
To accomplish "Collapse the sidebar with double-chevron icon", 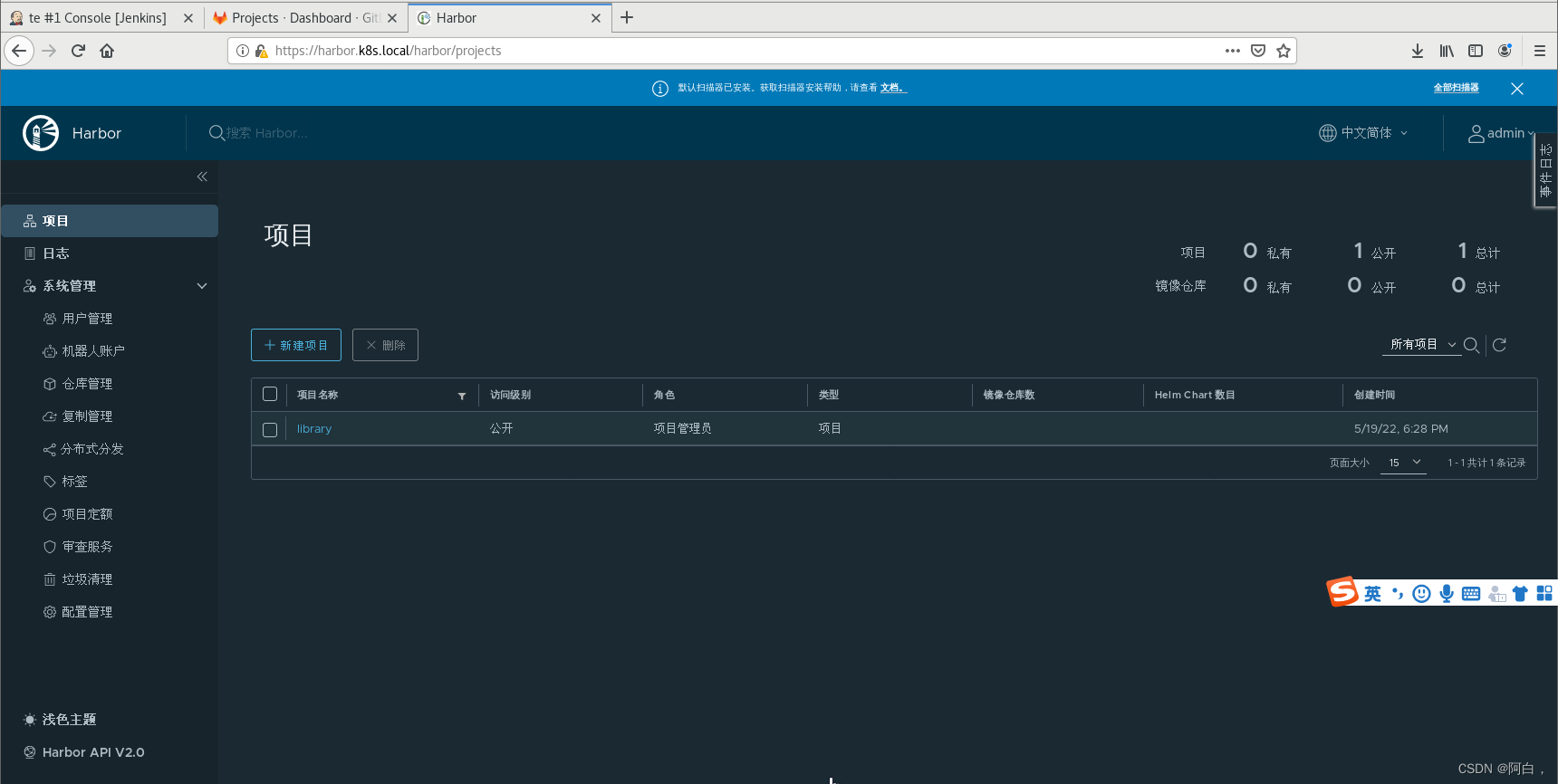I will [x=202, y=177].
